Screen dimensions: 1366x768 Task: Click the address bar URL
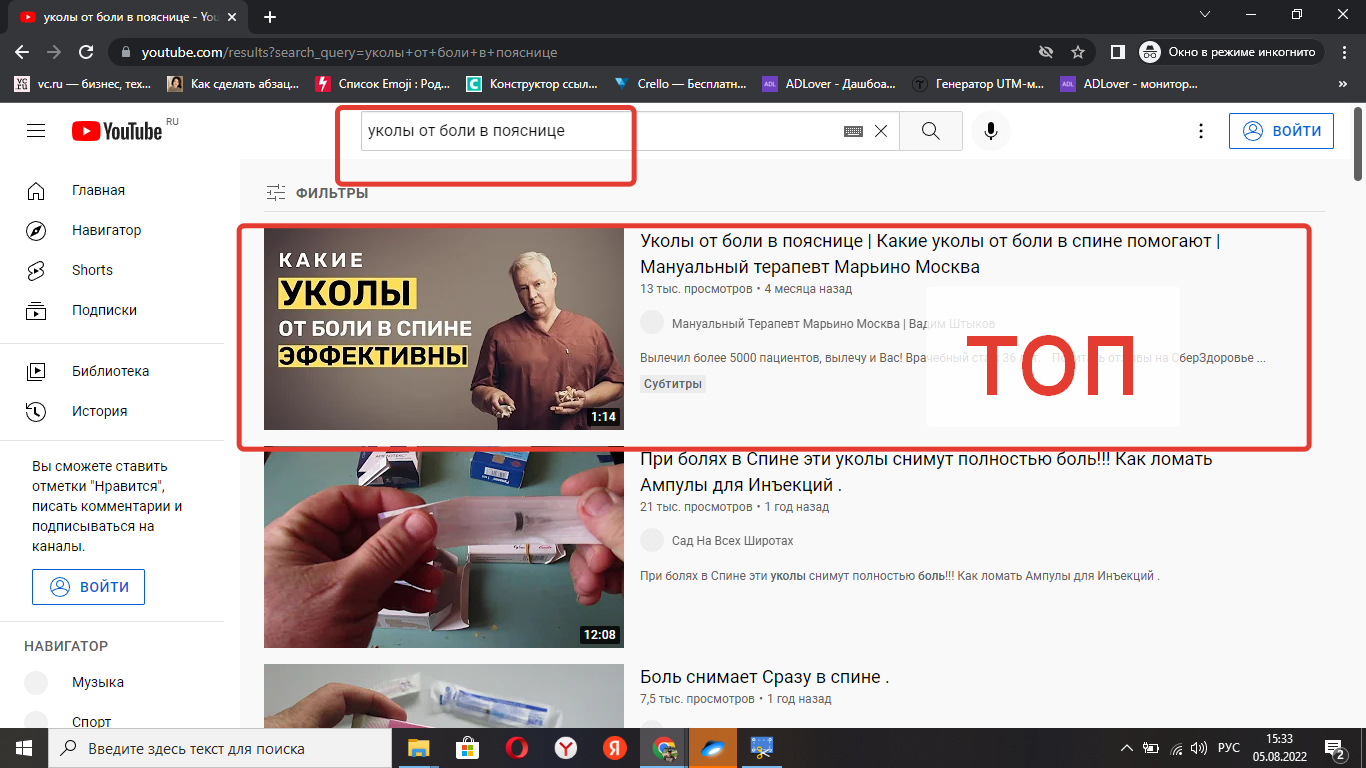[x=349, y=52]
